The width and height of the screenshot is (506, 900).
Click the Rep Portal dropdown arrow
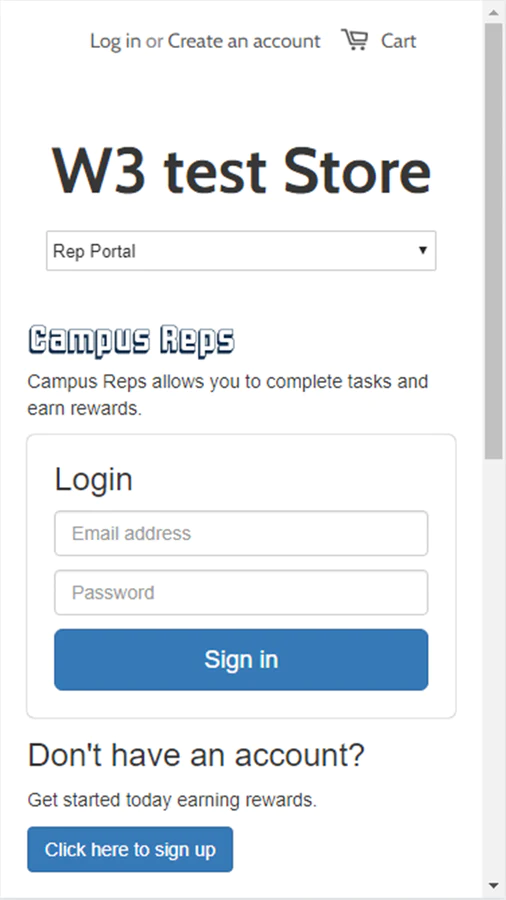click(423, 250)
